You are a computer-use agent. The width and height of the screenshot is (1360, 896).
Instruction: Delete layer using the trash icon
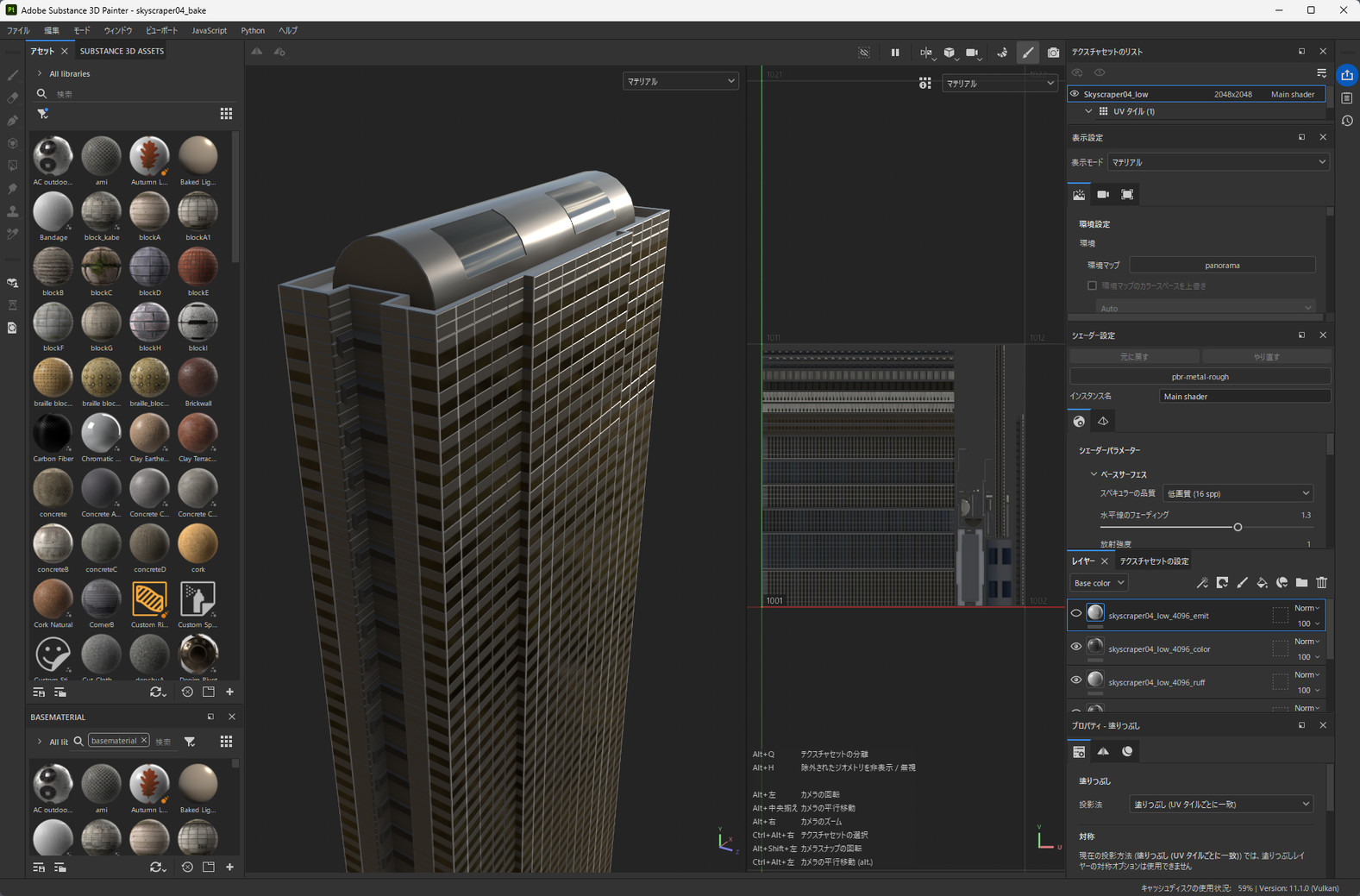point(1321,583)
